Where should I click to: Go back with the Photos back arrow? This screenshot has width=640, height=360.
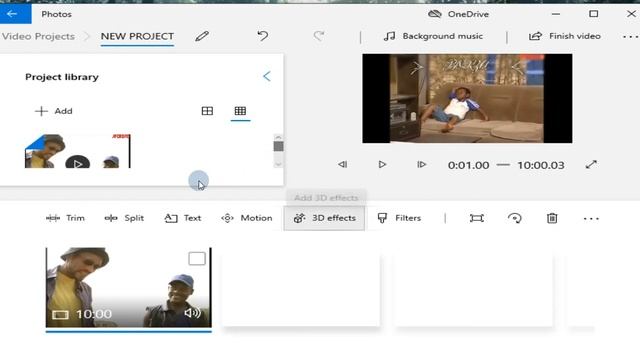coord(12,14)
